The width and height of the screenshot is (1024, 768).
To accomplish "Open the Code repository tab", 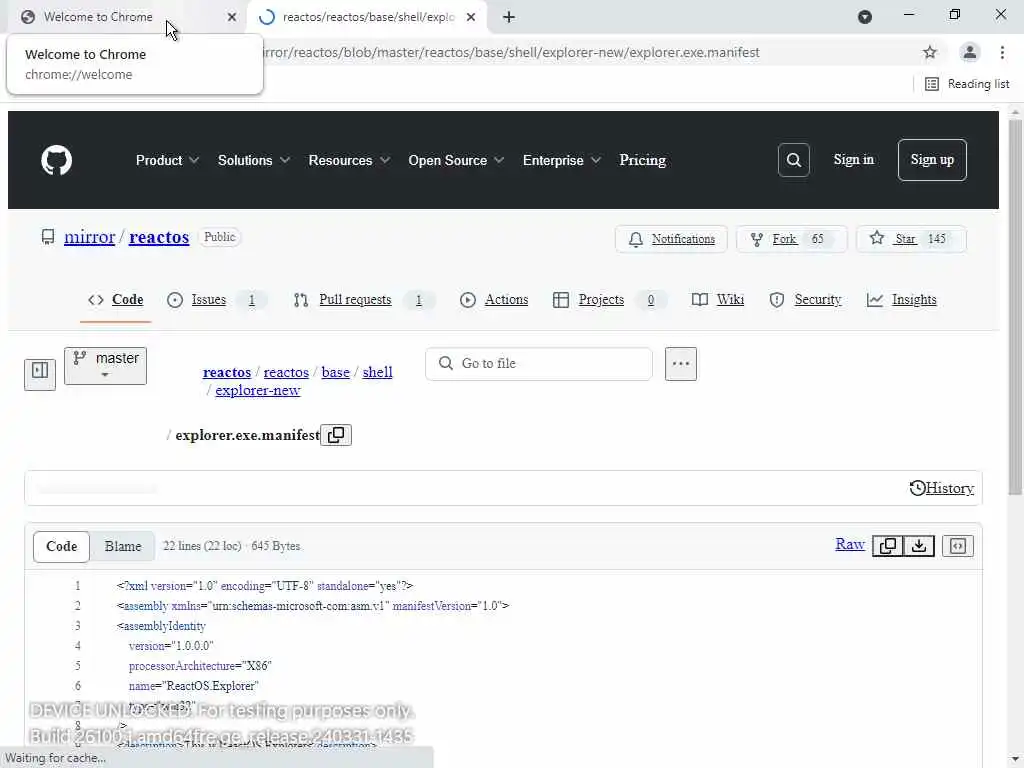I will [116, 300].
